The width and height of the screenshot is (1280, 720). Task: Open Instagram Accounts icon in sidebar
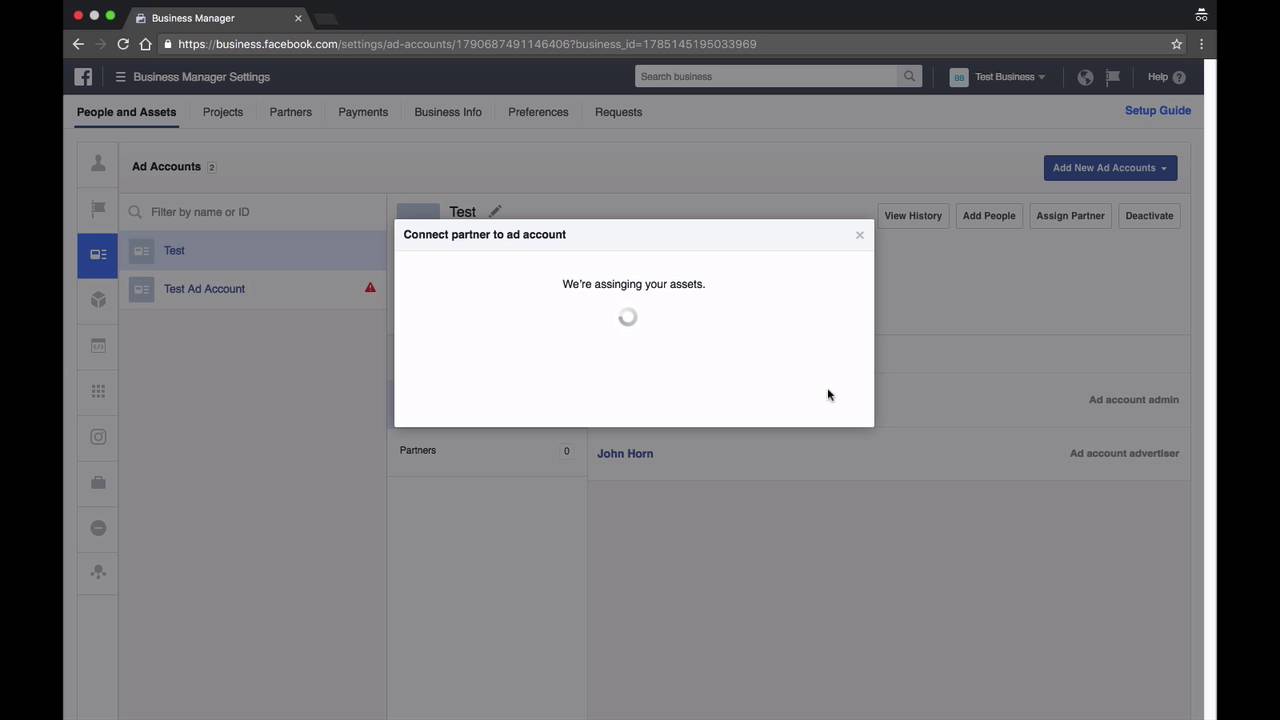[x=98, y=437]
